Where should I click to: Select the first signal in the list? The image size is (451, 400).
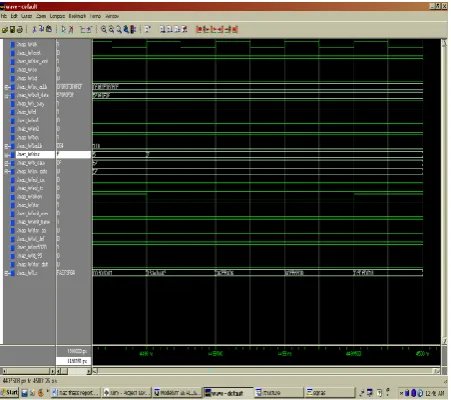tap(27, 44)
